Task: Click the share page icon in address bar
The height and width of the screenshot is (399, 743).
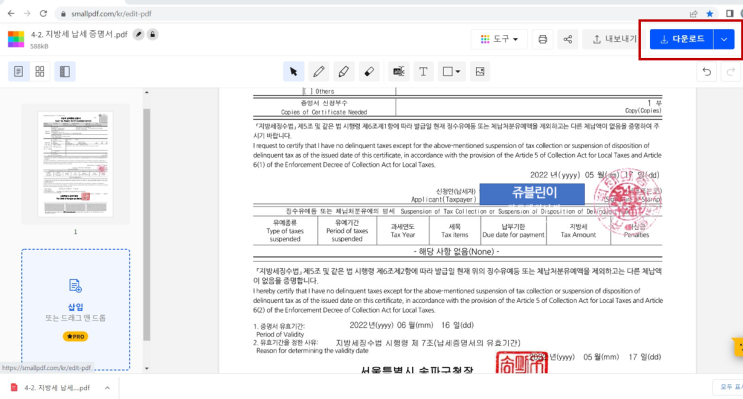Action: pos(694,14)
